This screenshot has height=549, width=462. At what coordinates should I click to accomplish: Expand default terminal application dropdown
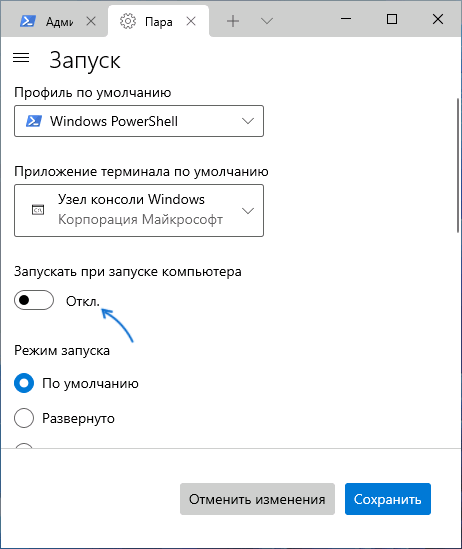tap(139, 210)
